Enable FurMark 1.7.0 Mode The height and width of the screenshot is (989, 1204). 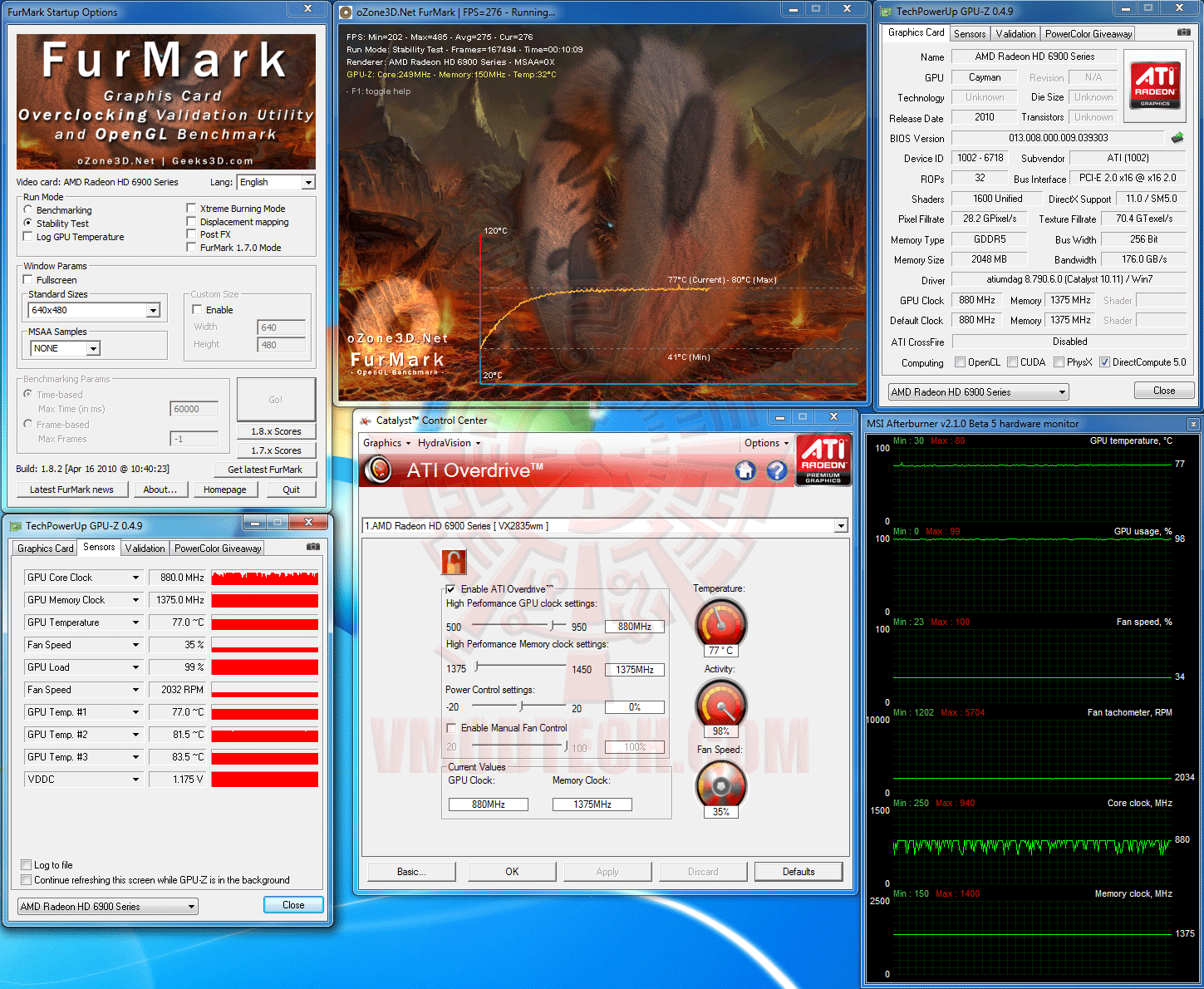tap(192, 248)
